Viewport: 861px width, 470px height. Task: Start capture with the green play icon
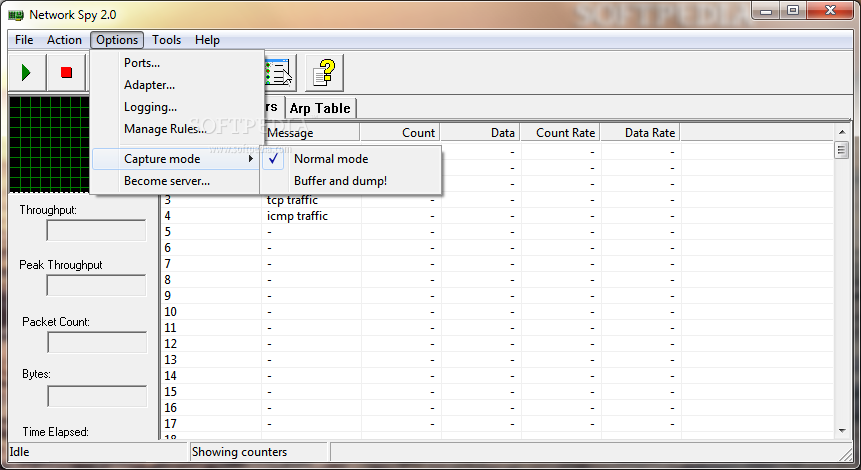coord(27,72)
